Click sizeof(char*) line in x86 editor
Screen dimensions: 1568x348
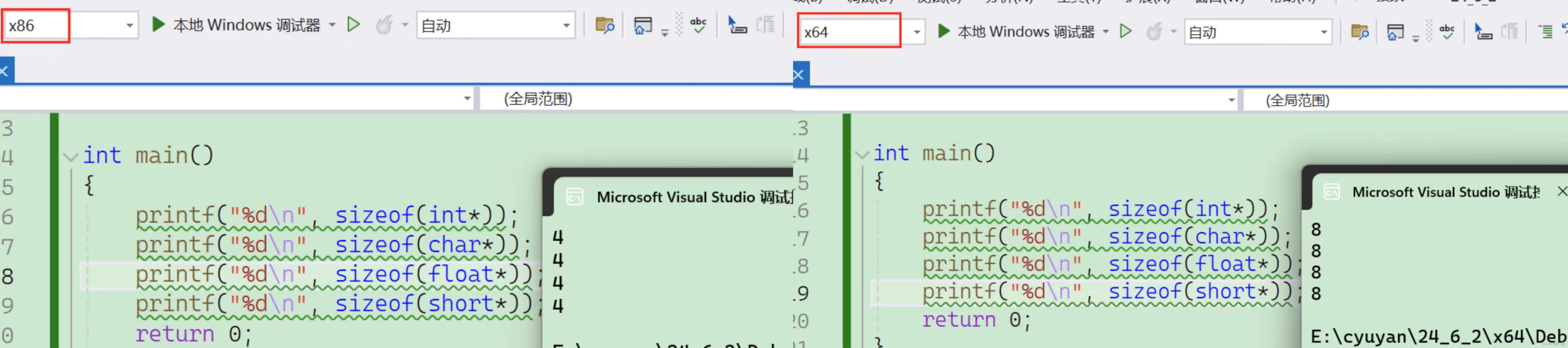point(334,245)
